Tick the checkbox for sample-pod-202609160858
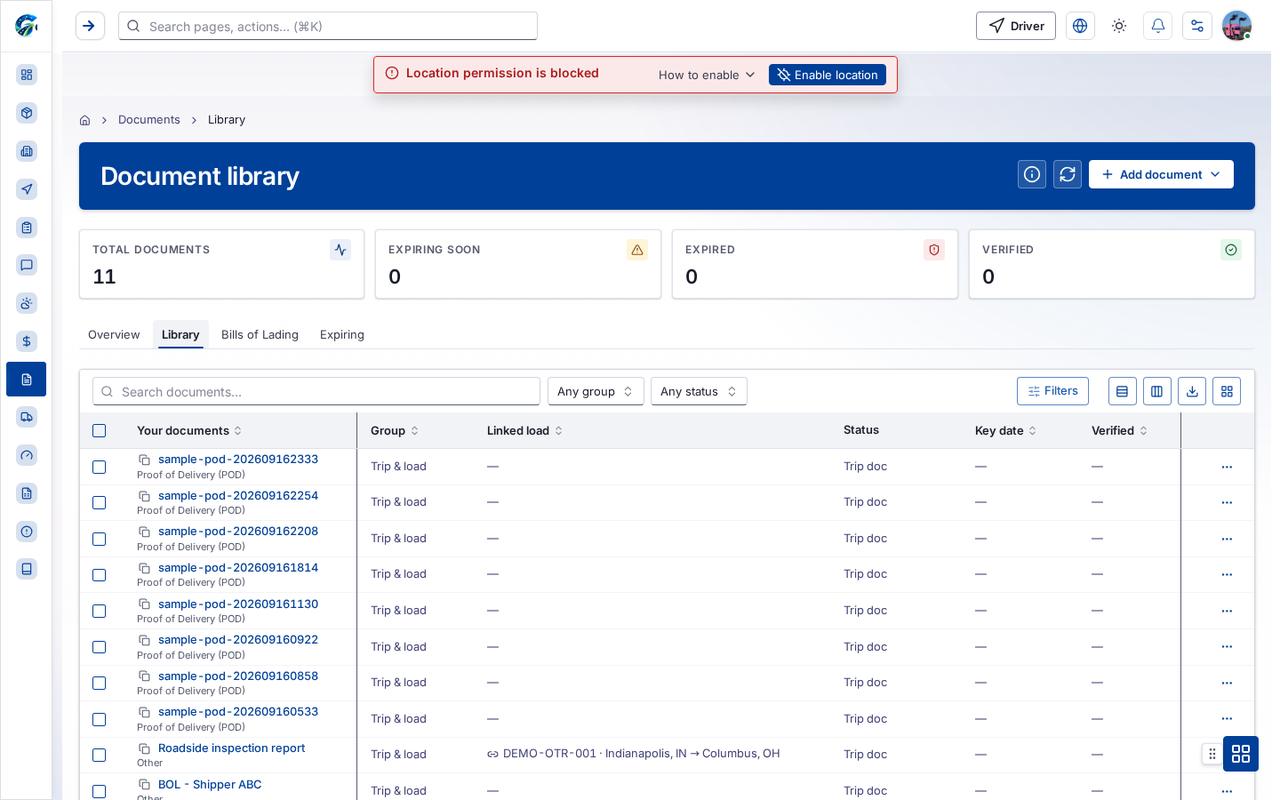The height and width of the screenshot is (800, 1280). click(99, 683)
